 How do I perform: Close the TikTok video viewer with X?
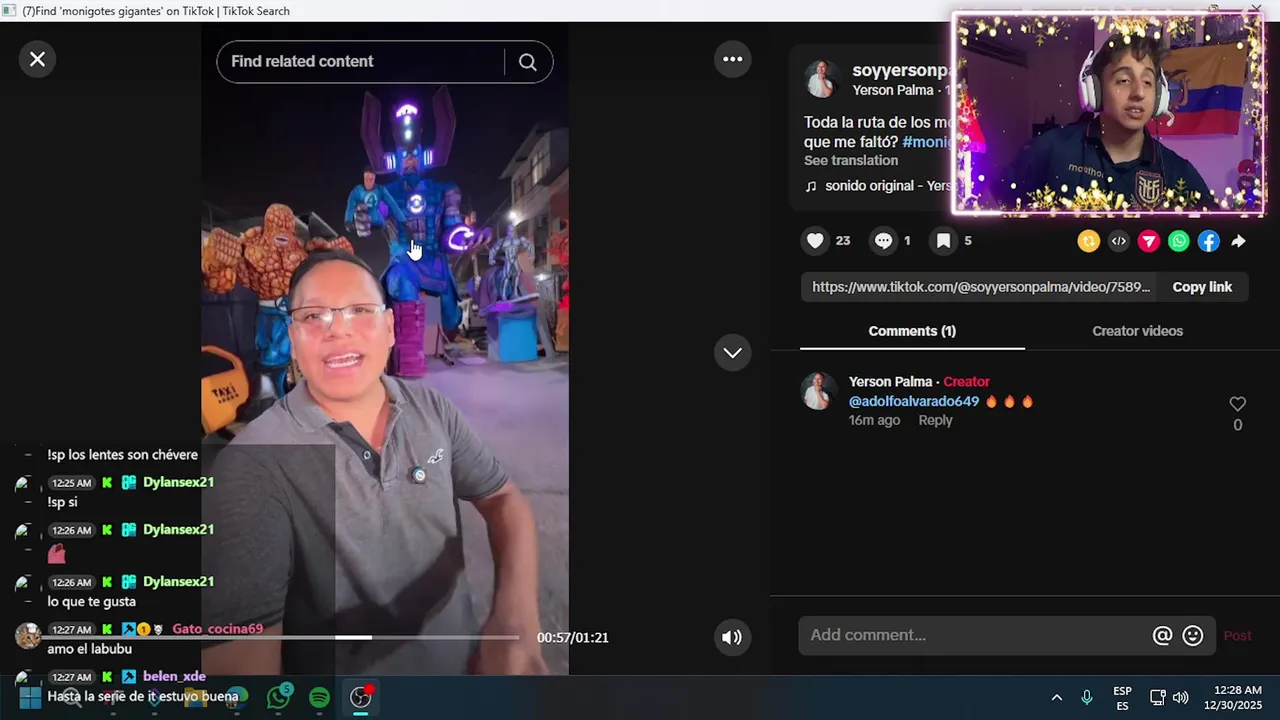pyautogui.click(x=37, y=59)
